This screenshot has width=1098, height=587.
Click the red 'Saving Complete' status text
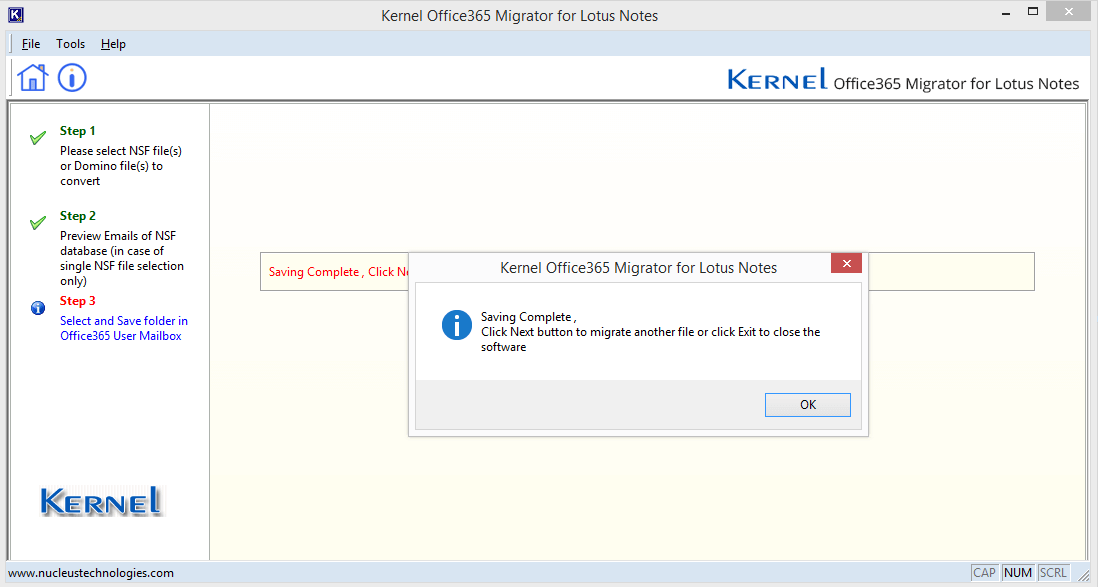[338, 272]
